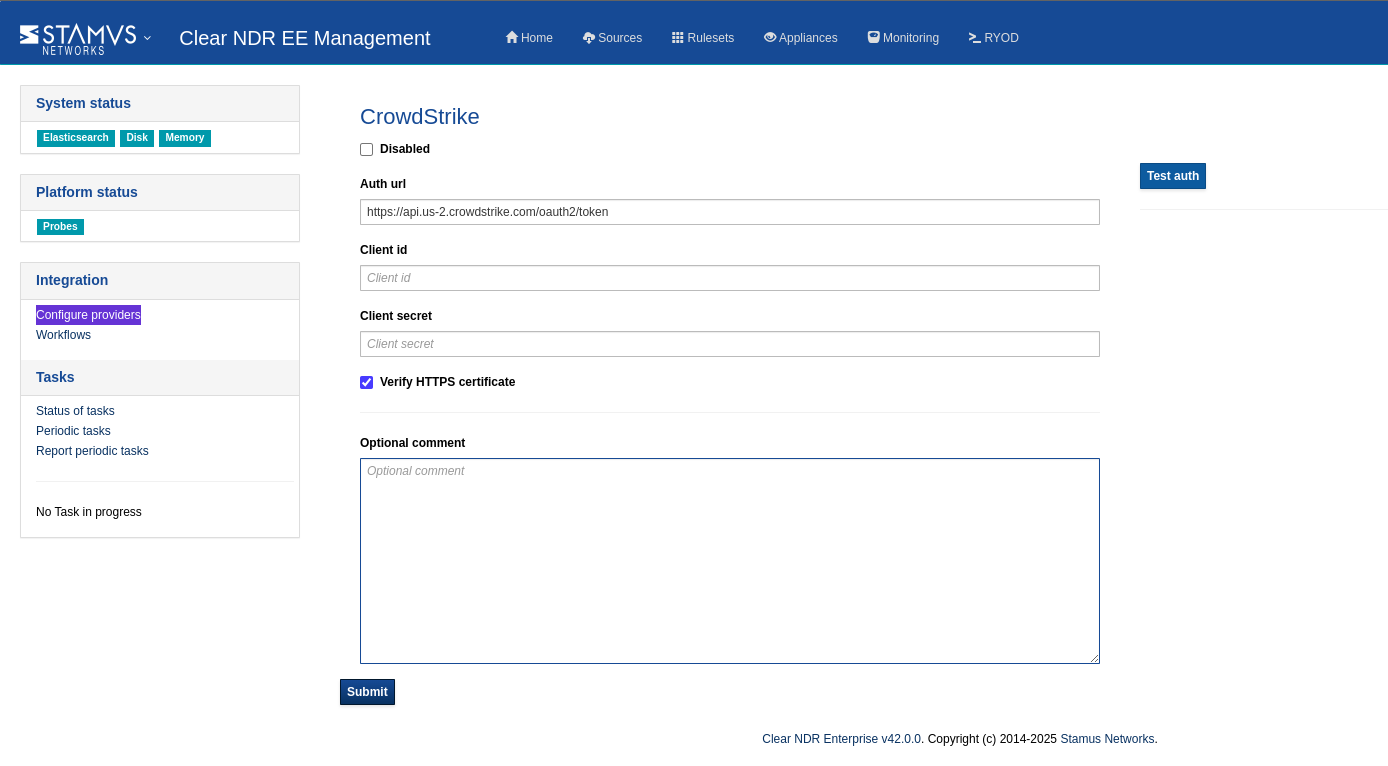The height and width of the screenshot is (766, 1388).
Task: Click into the Client secret field
Action: click(729, 344)
